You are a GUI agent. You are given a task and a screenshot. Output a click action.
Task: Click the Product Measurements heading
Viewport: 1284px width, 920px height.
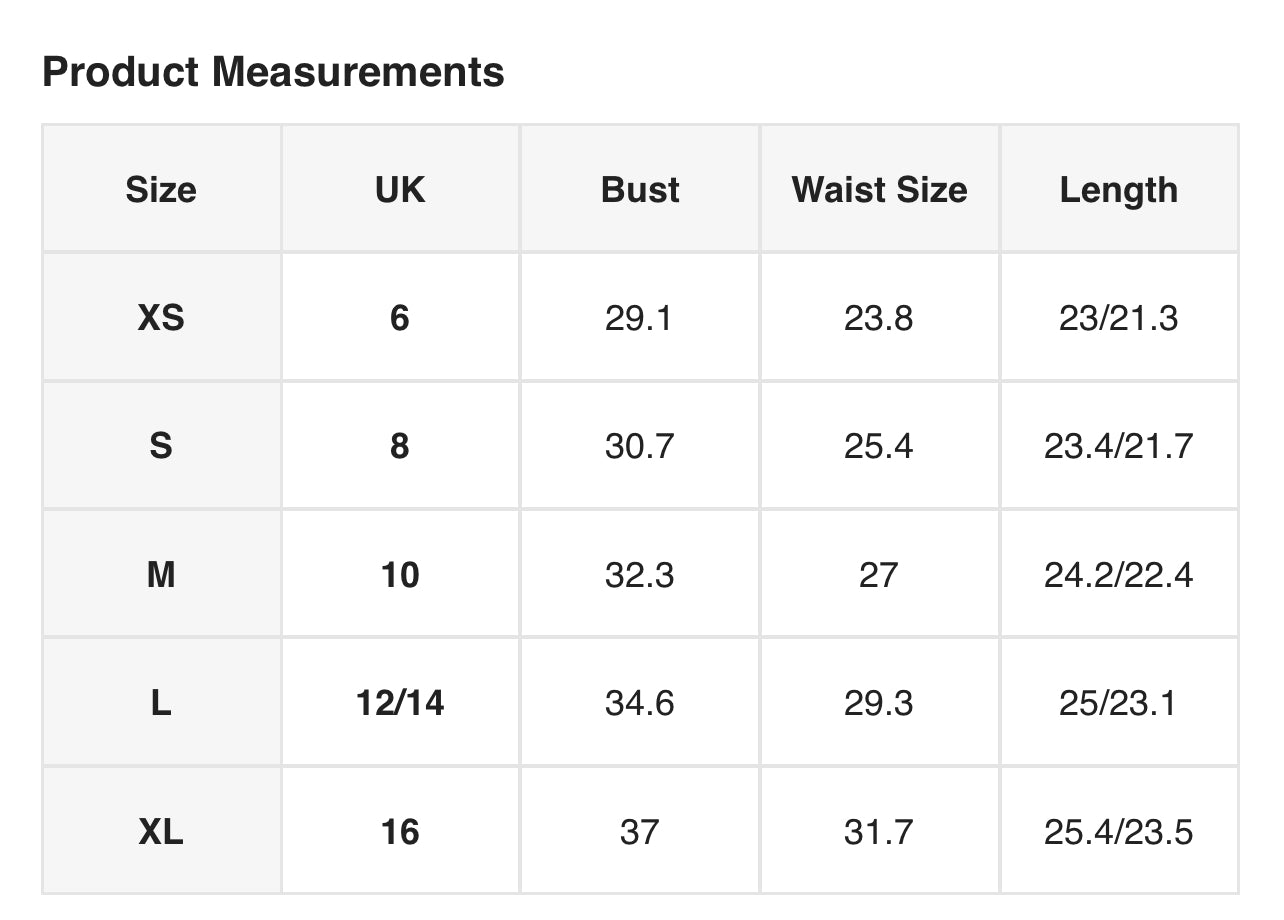[x=273, y=72]
